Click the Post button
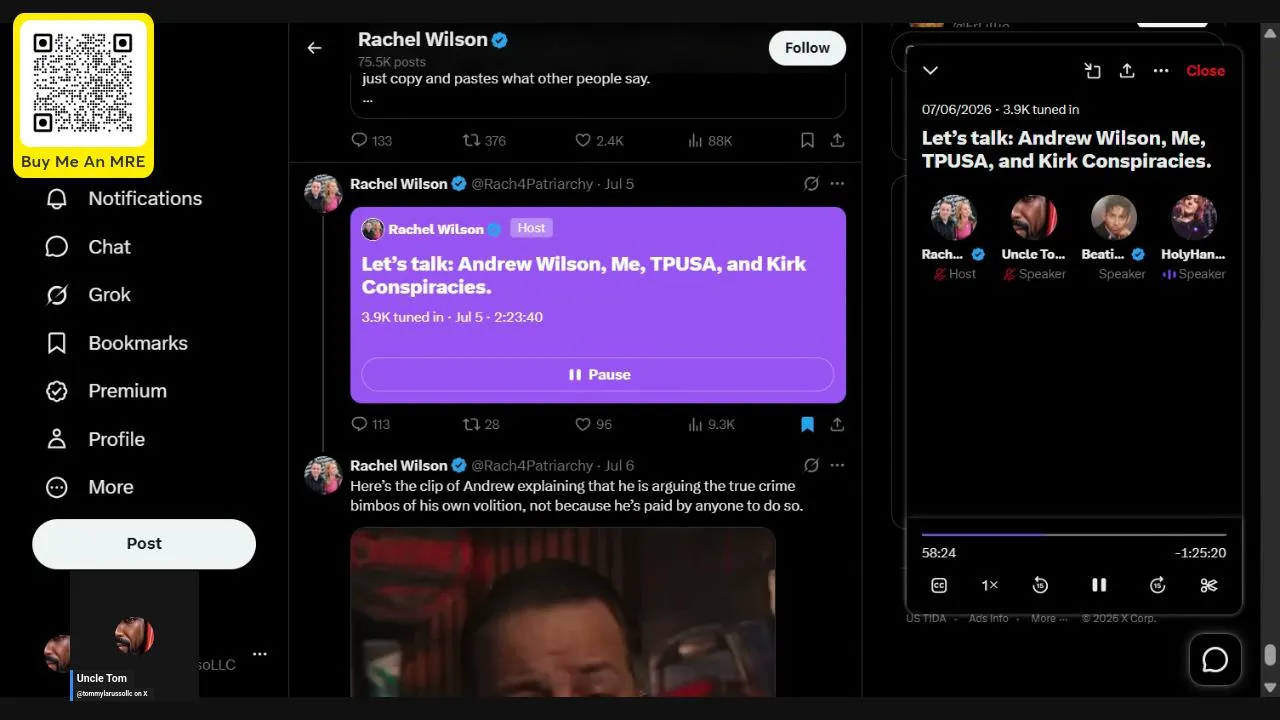 click(144, 544)
